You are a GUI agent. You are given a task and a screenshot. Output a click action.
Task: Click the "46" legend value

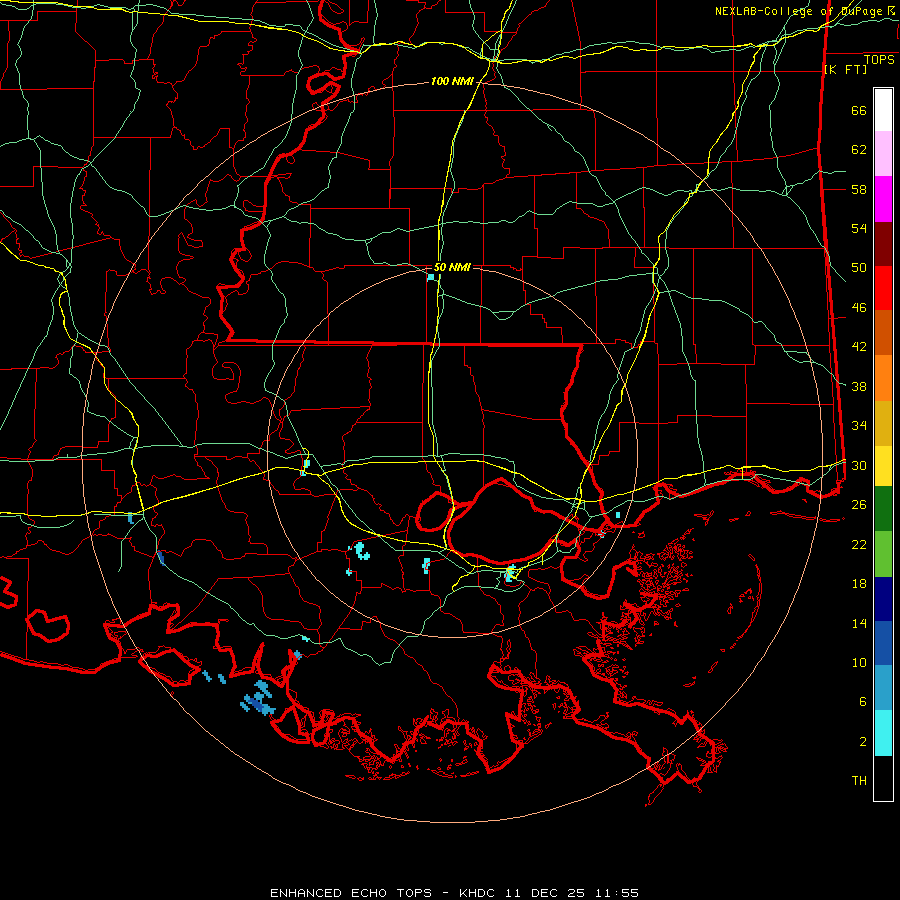click(x=859, y=308)
